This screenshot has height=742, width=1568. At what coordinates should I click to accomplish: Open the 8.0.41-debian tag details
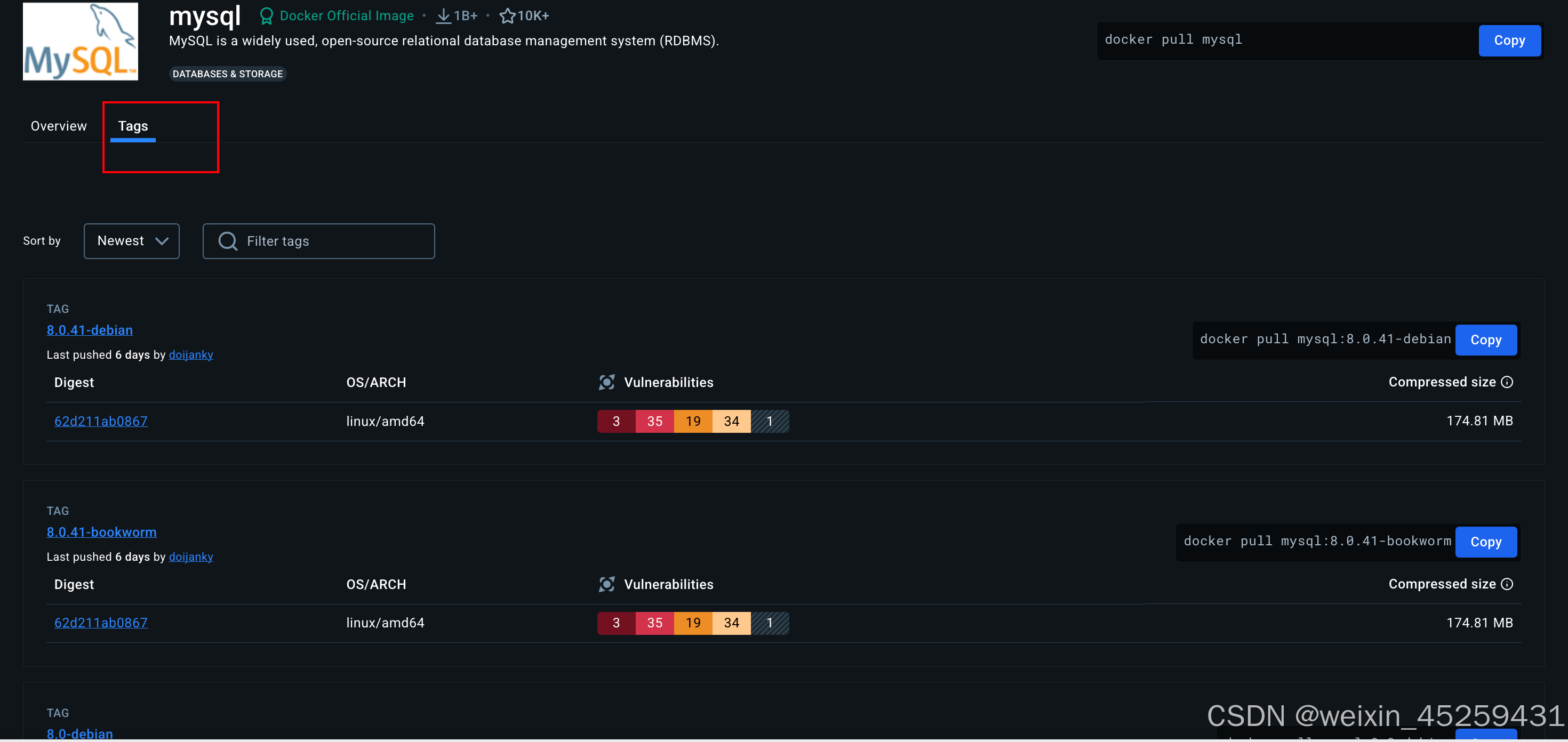click(90, 330)
